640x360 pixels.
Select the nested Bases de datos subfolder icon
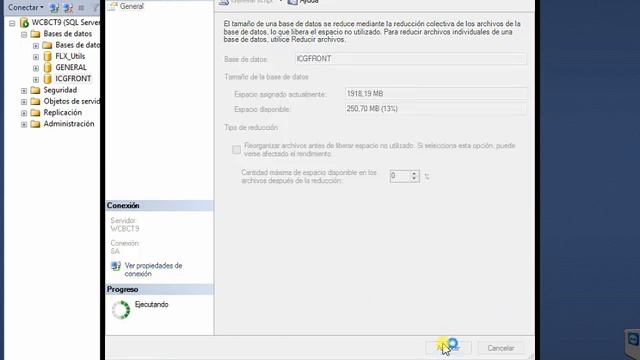(47, 45)
